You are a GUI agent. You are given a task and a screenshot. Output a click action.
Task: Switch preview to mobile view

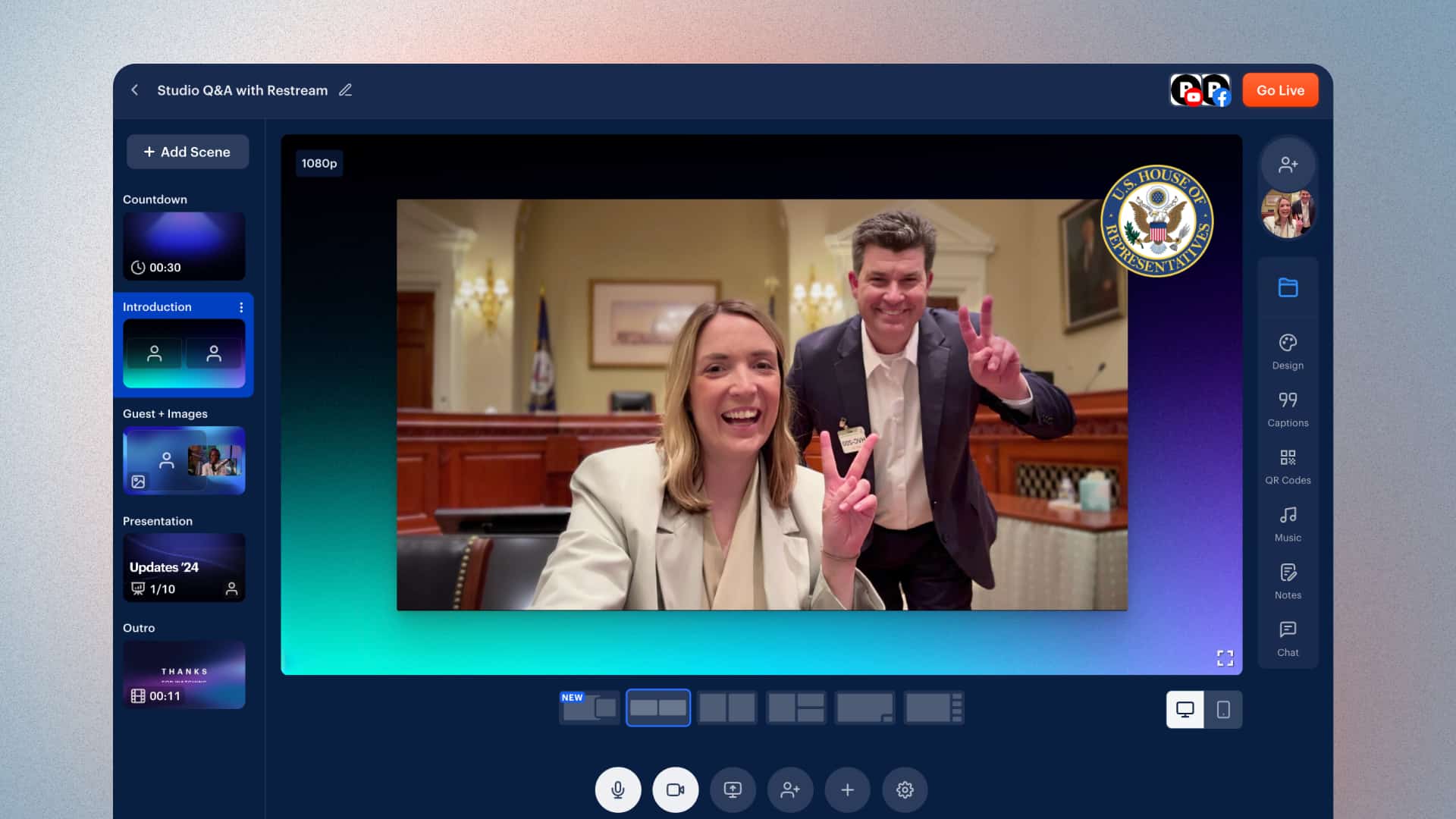1223,710
